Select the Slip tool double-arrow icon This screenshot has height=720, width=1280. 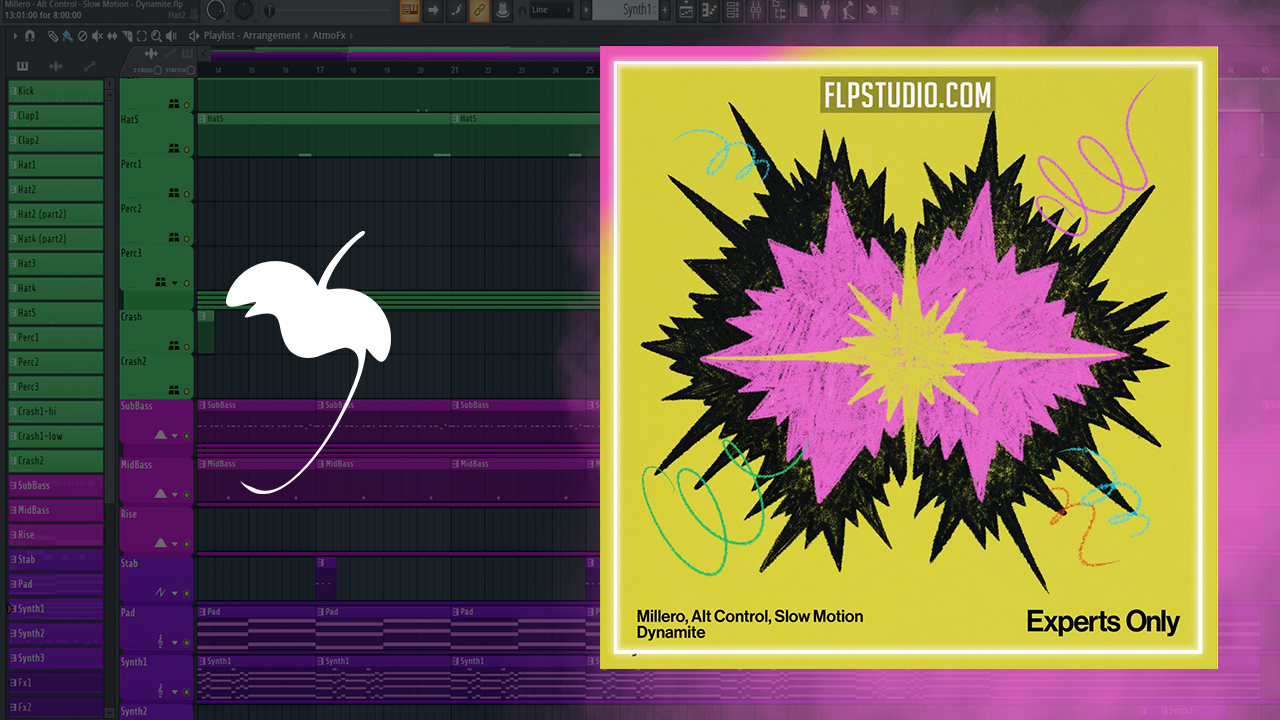111,36
